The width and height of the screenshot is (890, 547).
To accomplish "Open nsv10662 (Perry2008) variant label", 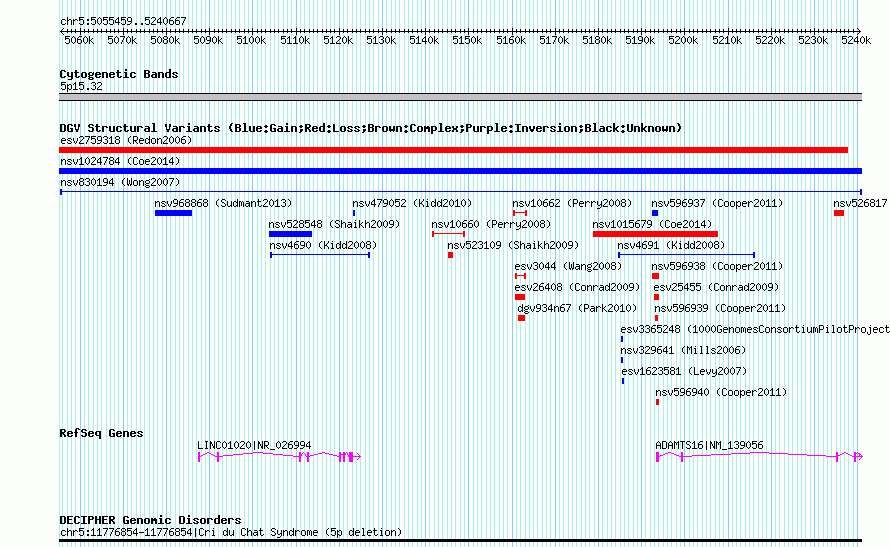I will click(572, 203).
